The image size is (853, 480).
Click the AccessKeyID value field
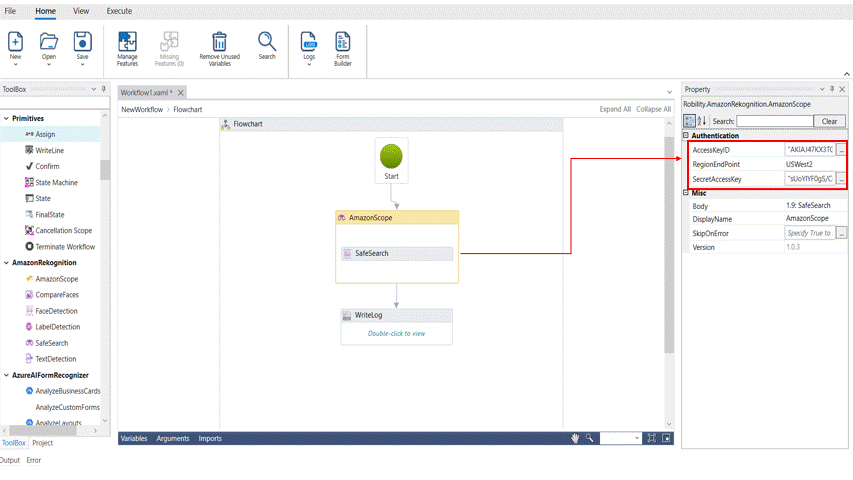tap(810, 149)
